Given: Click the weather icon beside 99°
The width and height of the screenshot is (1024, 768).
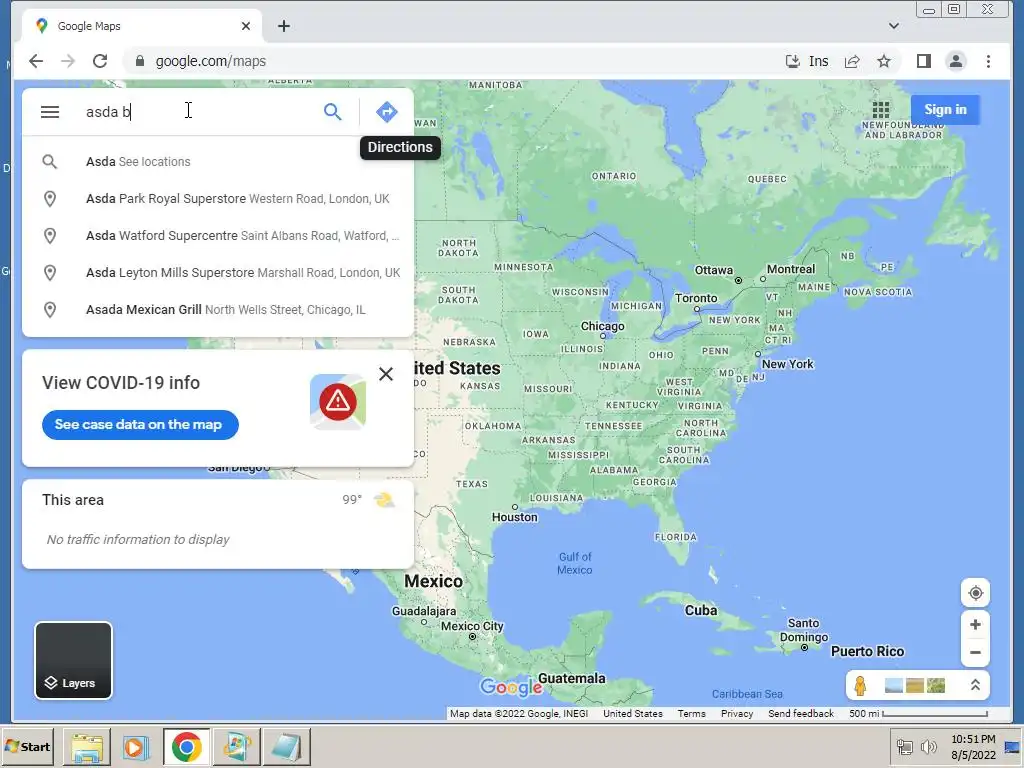Looking at the screenshot, I should pos(383,500).
